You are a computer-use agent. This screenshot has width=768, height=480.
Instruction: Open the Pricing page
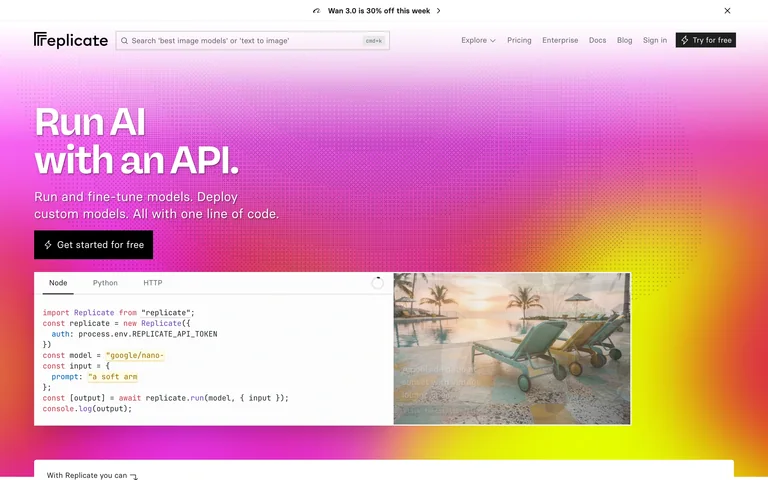click(x=519, y=40)
